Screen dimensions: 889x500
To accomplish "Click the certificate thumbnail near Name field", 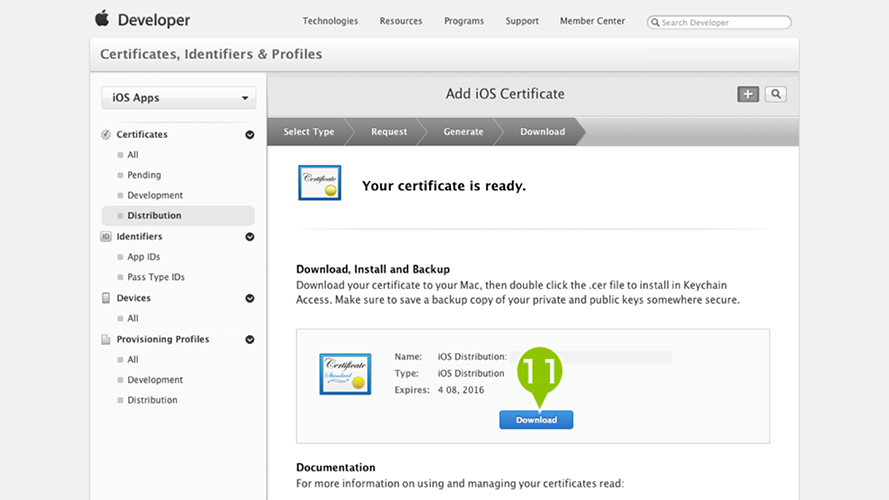I will (345, 374).
